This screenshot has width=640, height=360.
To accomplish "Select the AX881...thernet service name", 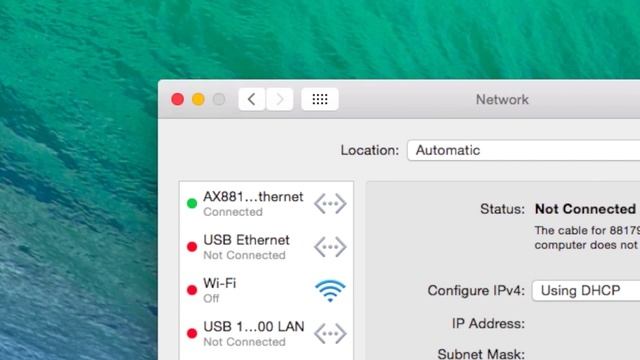I will (x=253, y=197).
